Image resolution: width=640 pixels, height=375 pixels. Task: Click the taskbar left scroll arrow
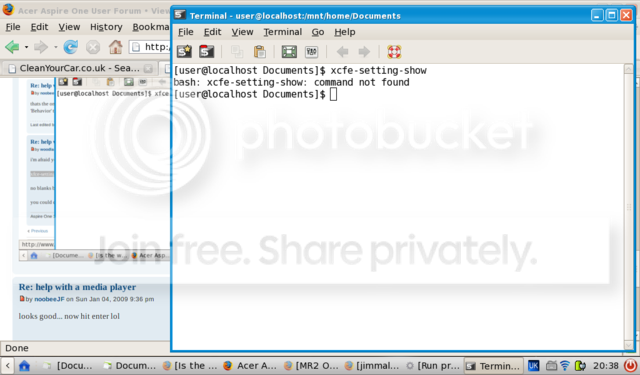[x=8, y=366]
